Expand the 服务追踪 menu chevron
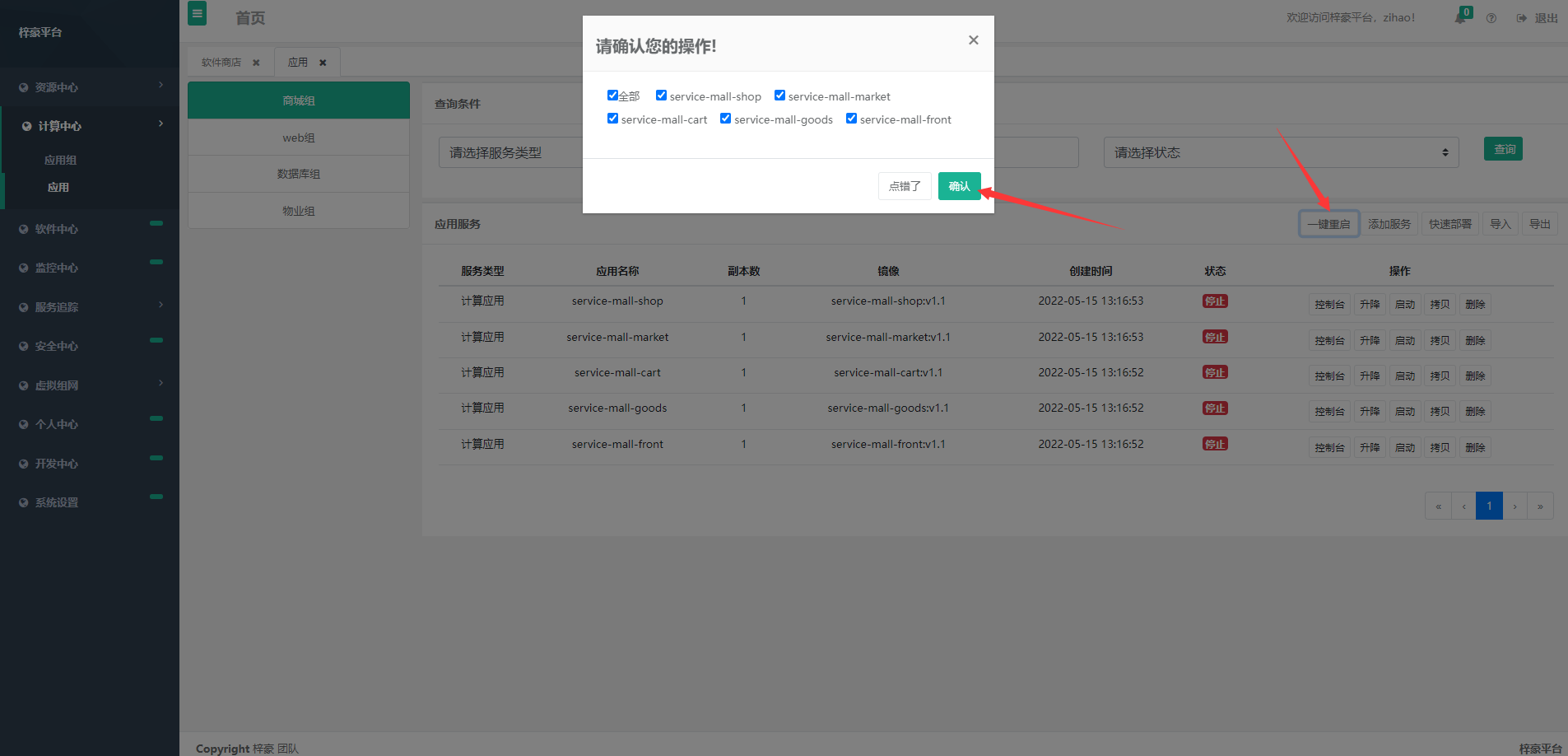1568x756 pixels. pyautogui.click(x=161, y=305)
